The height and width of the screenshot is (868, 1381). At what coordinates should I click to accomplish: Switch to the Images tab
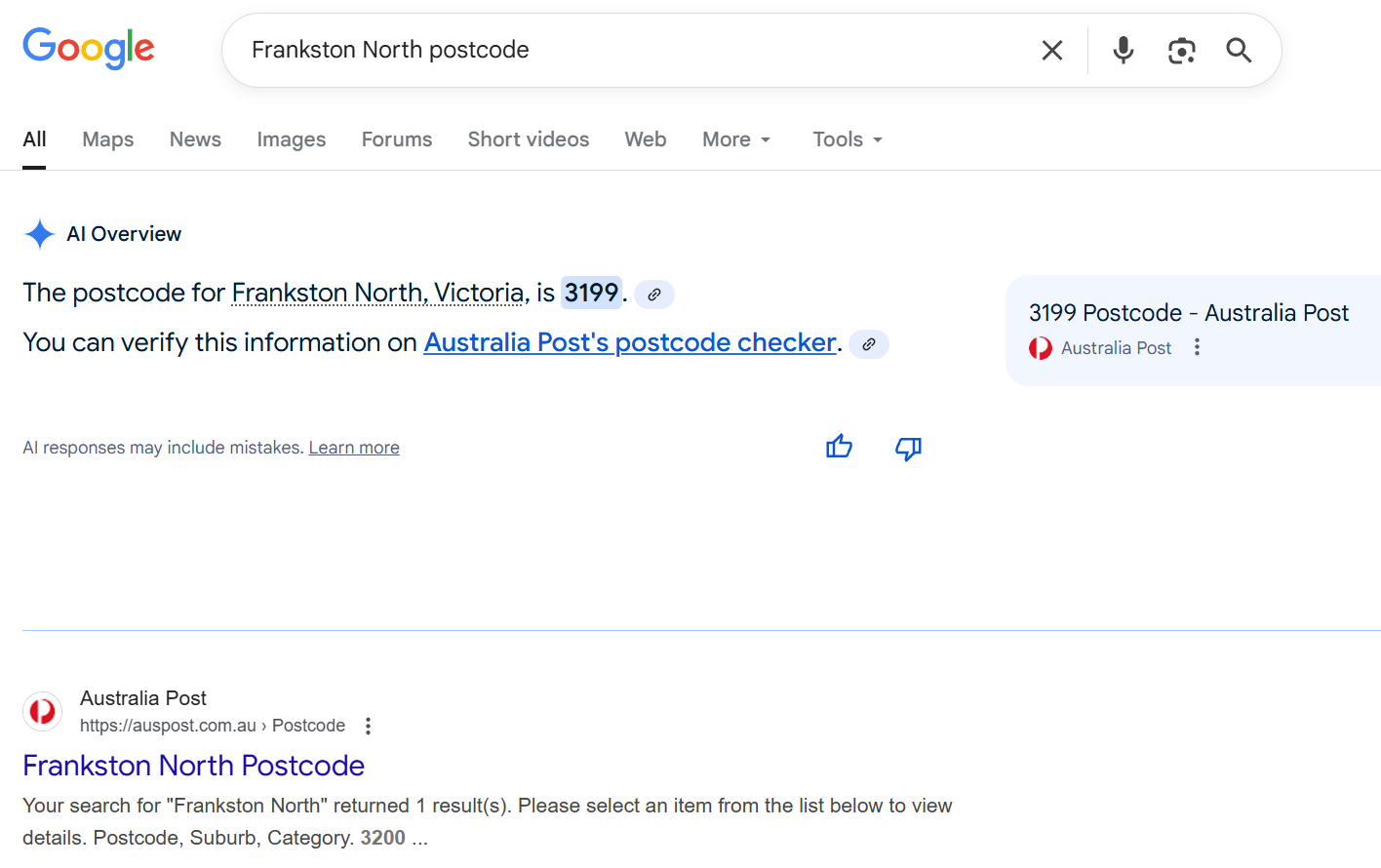(x=291, y=139)
